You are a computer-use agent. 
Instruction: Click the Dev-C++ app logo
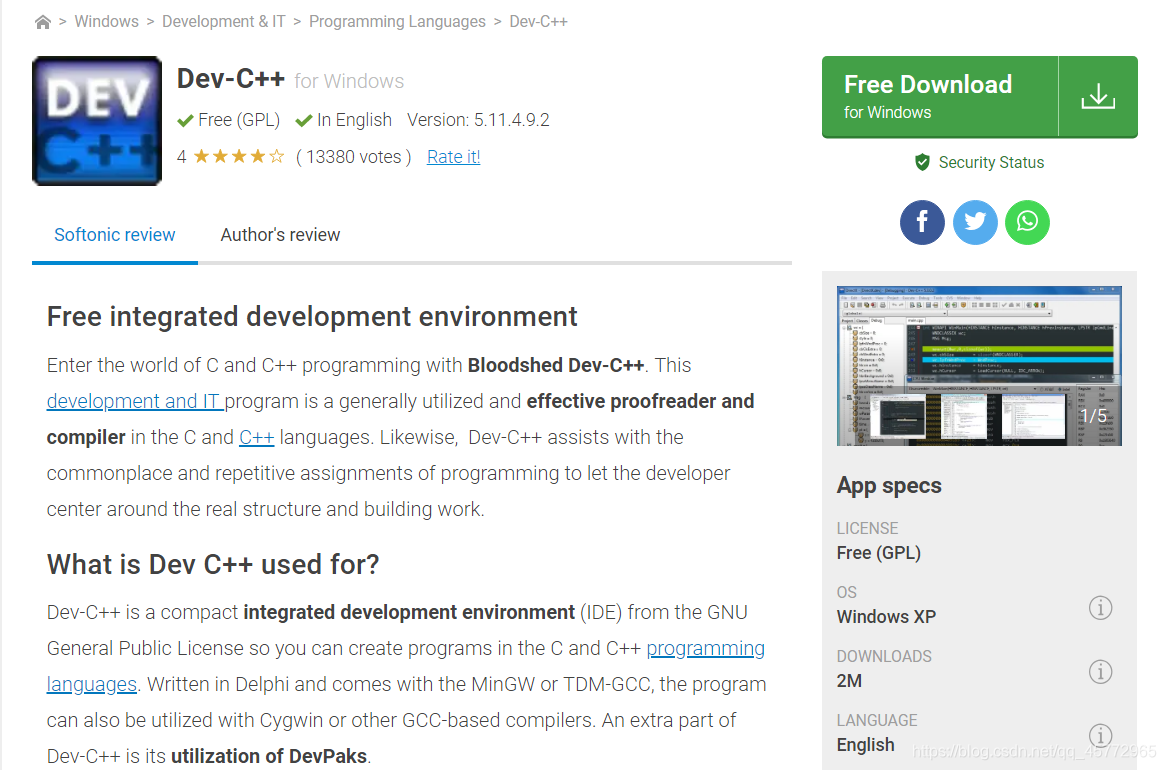(x=97, y=121)
